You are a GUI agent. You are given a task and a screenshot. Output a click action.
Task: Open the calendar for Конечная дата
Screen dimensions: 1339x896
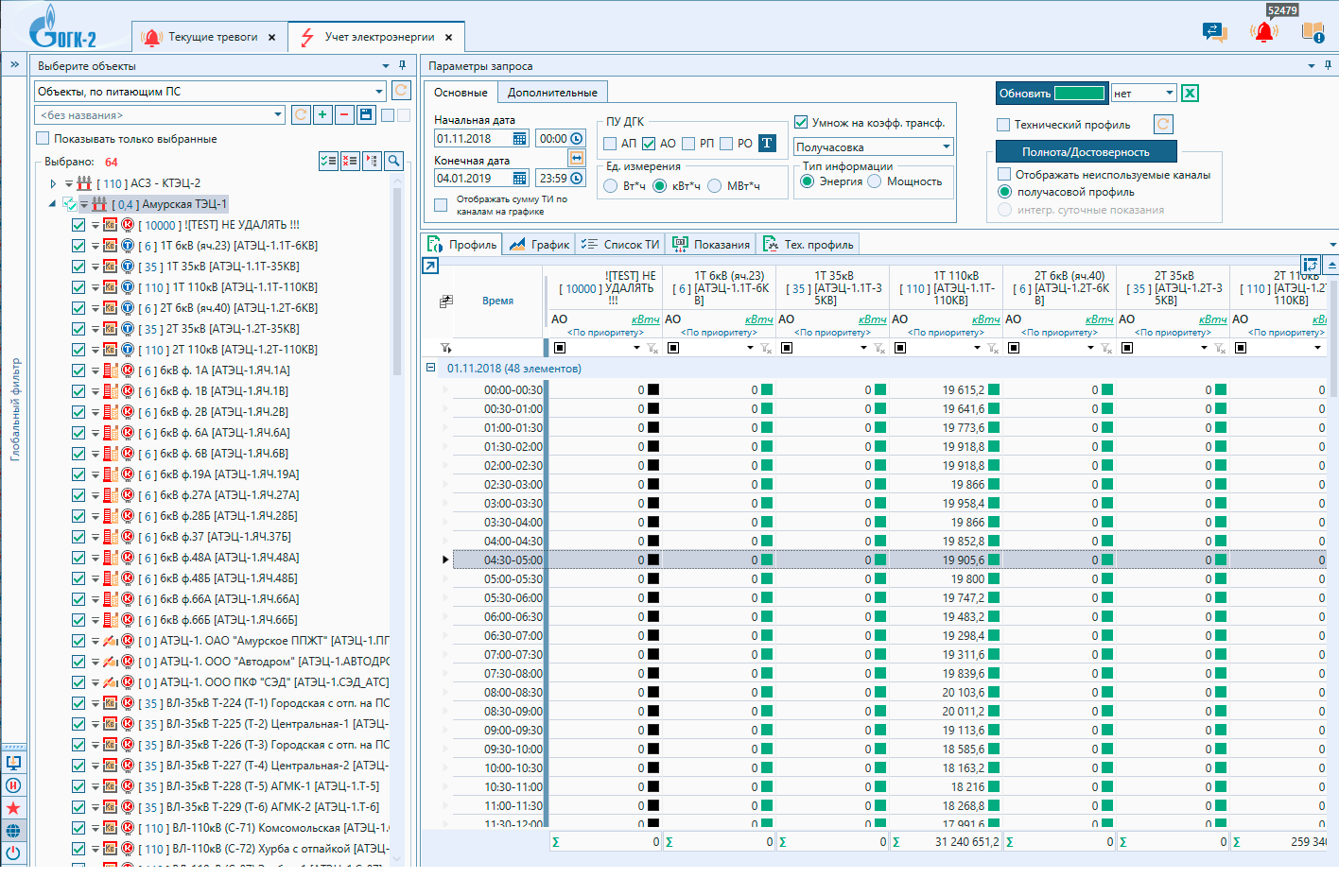[x=519, y=178]
